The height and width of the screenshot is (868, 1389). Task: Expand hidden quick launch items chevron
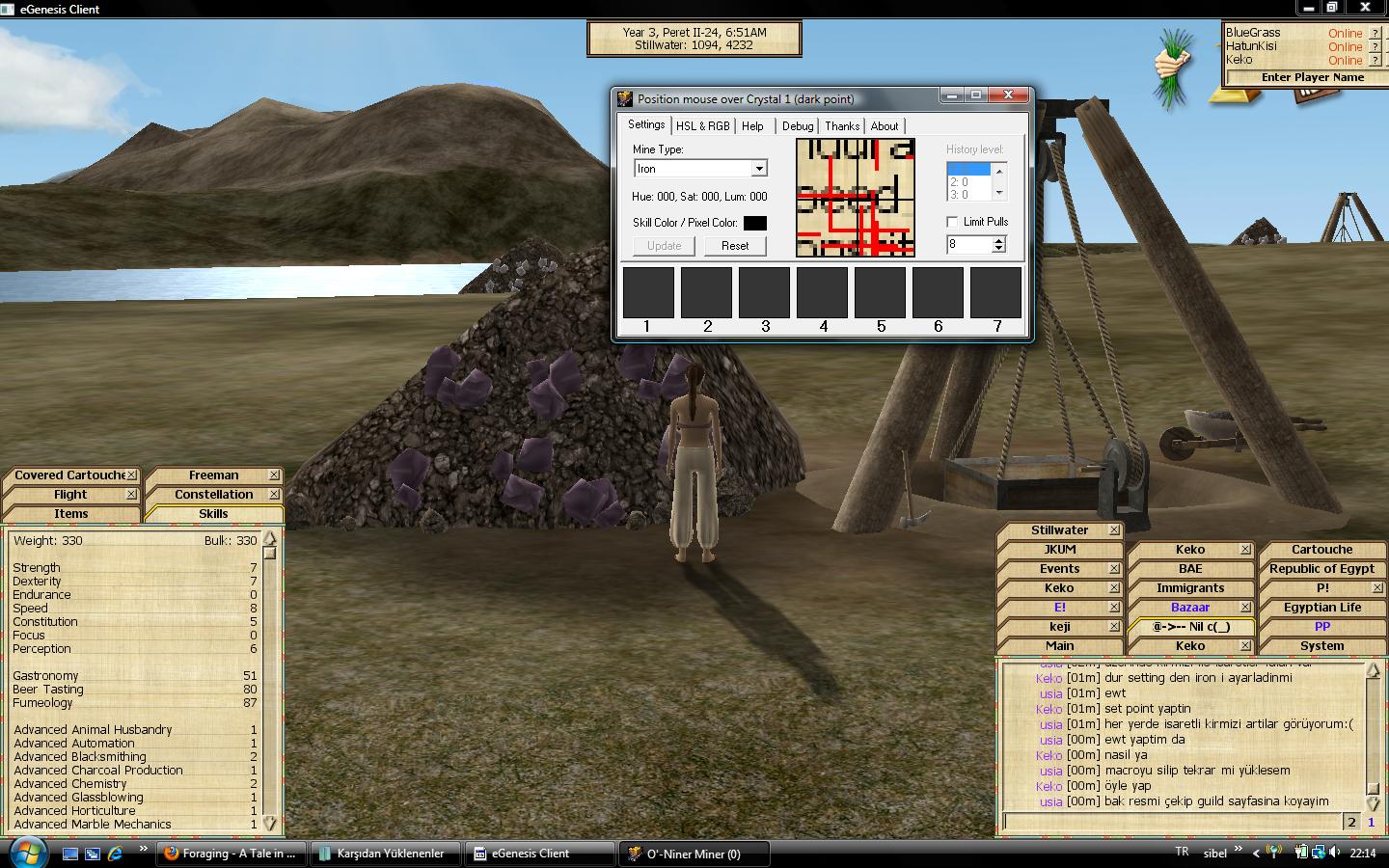[x=144, y=849]
